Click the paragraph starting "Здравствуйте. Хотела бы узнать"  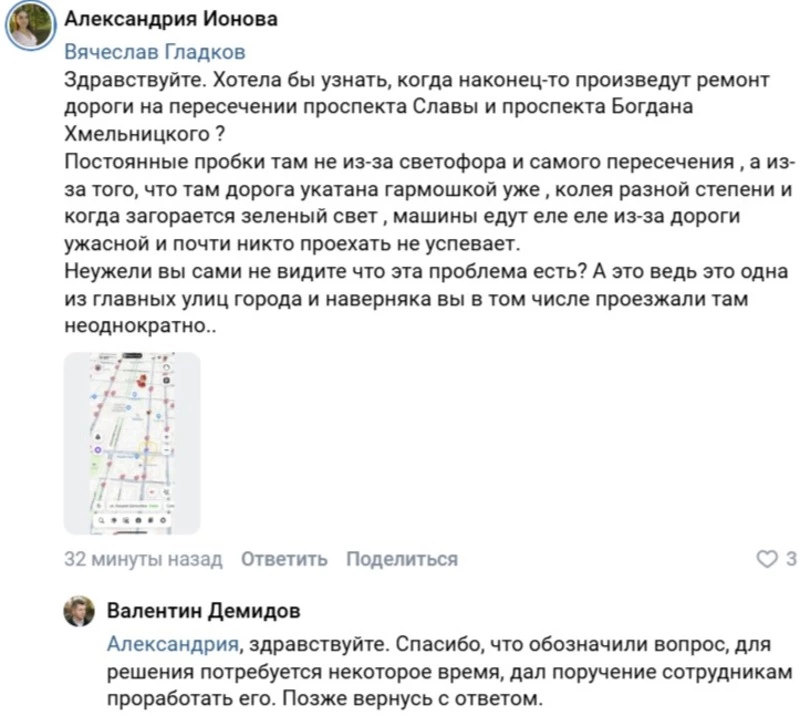380,105
